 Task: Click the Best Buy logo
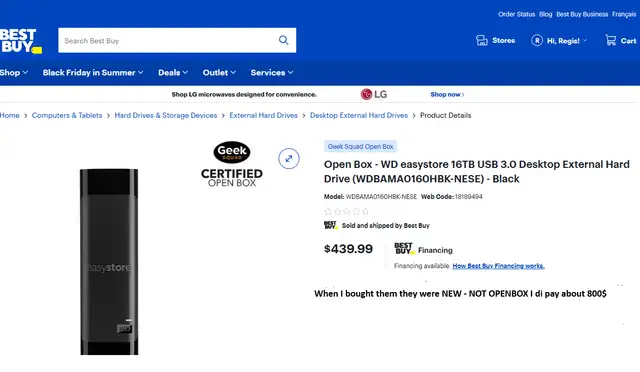coord(20,41)
